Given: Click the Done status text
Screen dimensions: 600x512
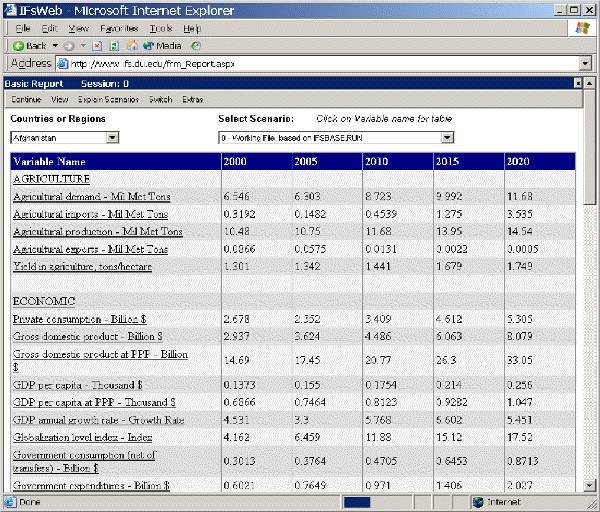Looking at the screenshot, I should point(29,502).
